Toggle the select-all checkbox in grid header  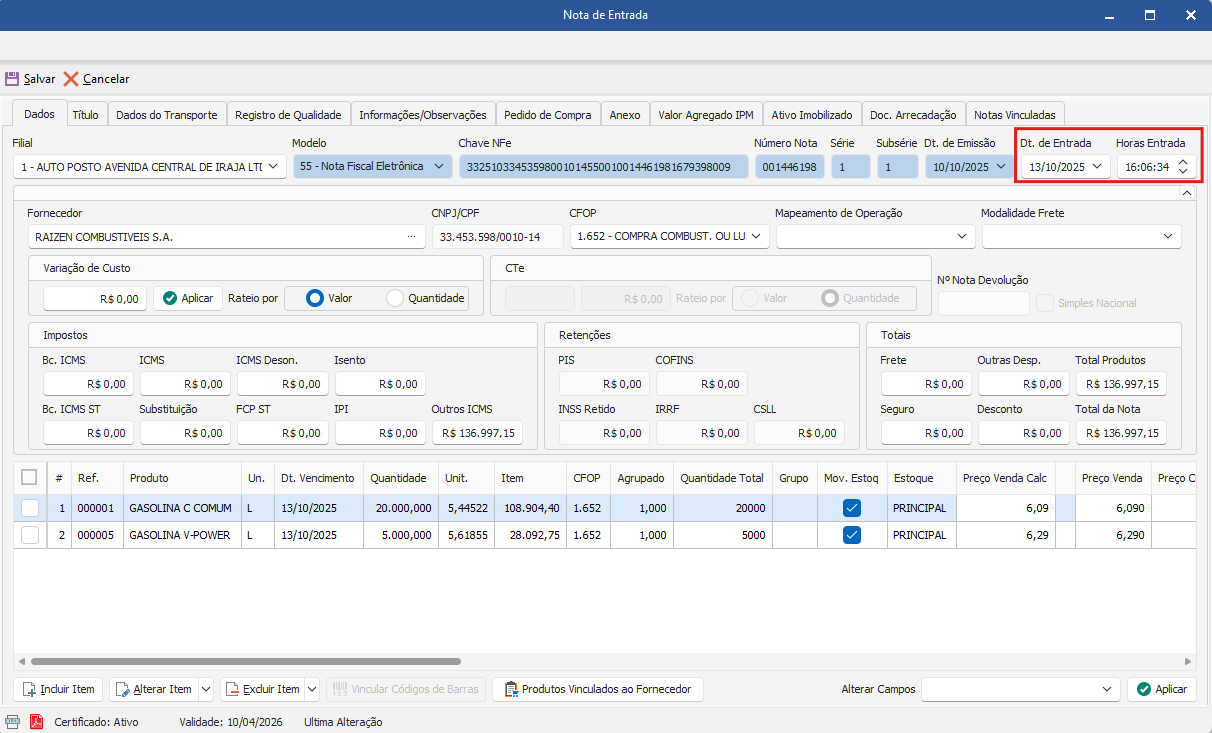[x=29, y=477]
